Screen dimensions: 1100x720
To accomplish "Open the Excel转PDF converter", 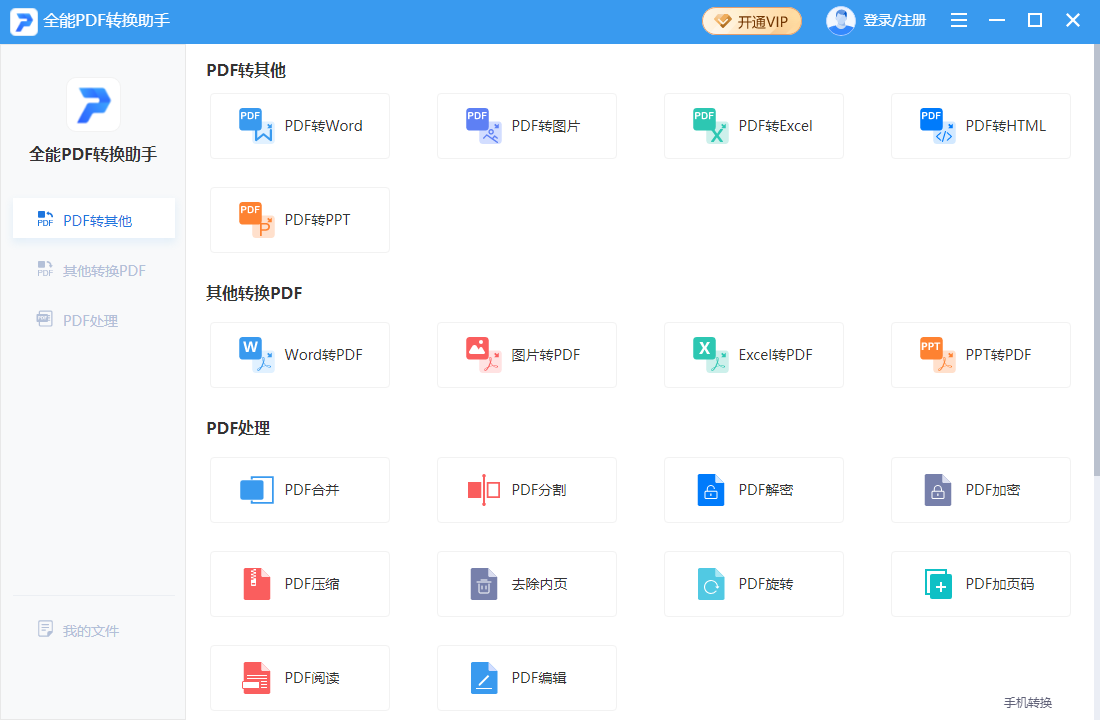I will pyautogui.click(x=753, y=355).
